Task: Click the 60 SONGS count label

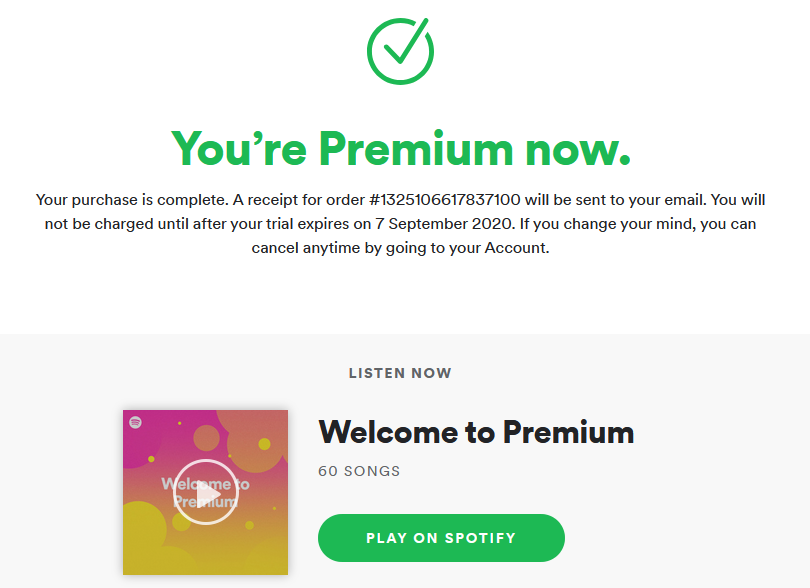Action: [x=359, y=471]
